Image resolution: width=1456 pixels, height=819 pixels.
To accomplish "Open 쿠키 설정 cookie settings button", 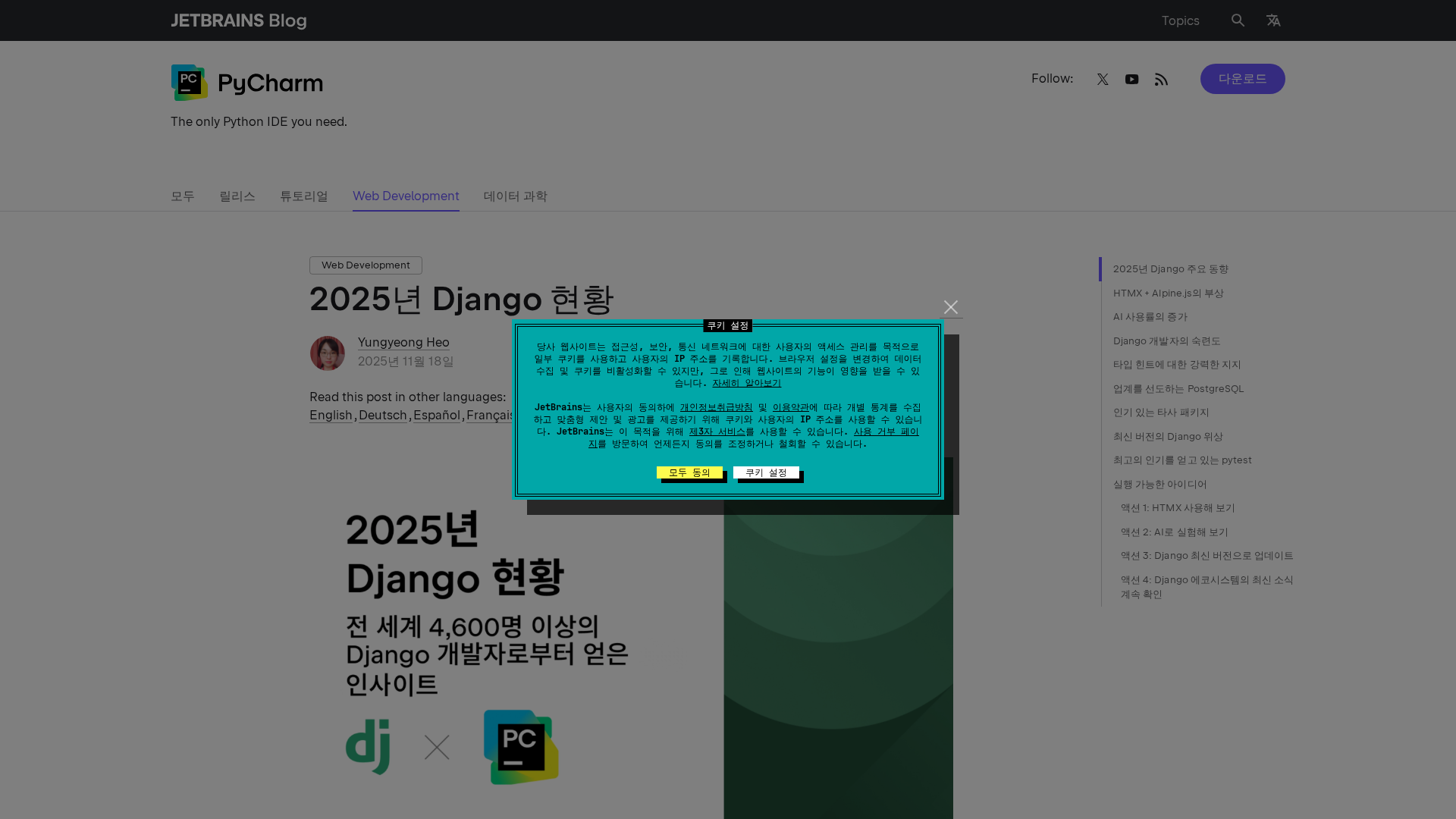I will [766, 472].
